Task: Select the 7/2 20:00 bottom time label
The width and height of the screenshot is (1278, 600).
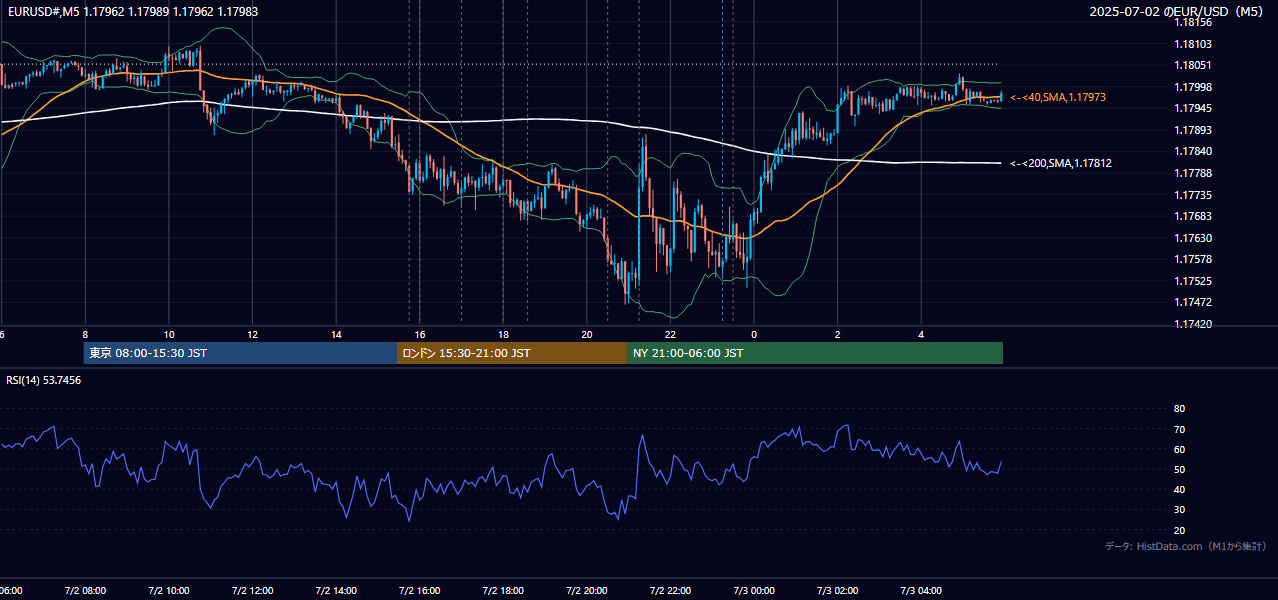Action: pyautogui.click(x=586, y=591)
